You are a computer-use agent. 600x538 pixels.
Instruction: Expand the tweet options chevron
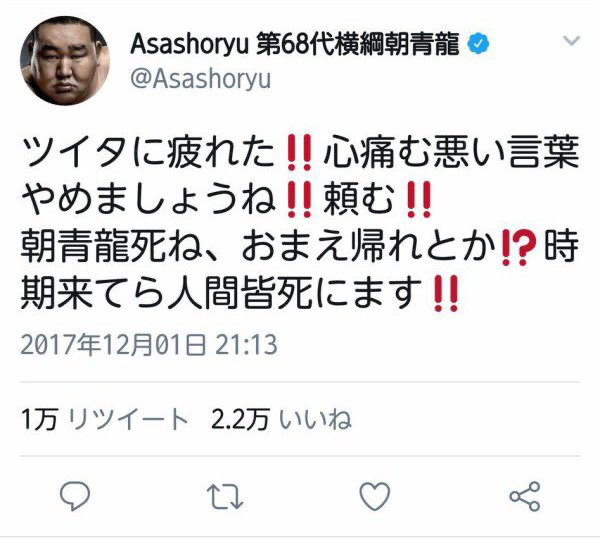[x=572, y=40]
